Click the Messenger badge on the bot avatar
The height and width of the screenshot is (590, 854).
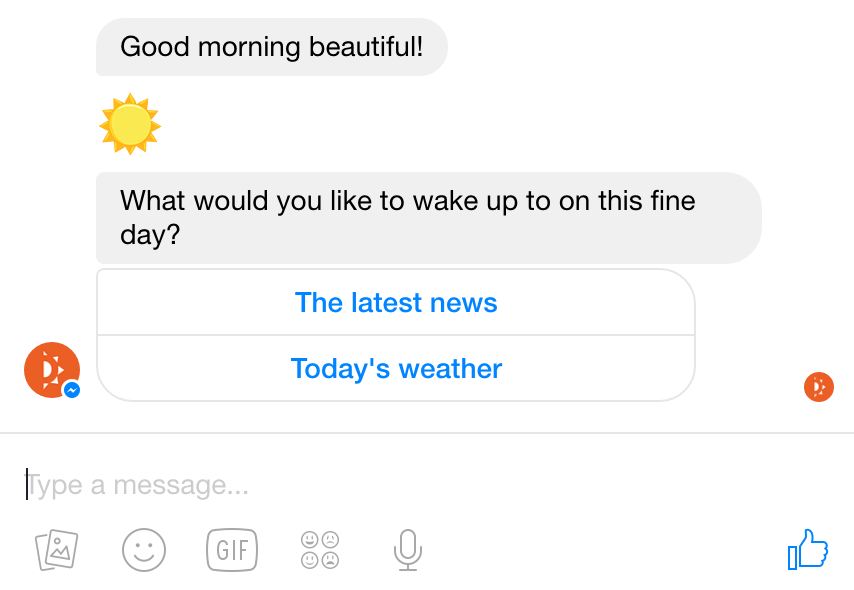71,392
